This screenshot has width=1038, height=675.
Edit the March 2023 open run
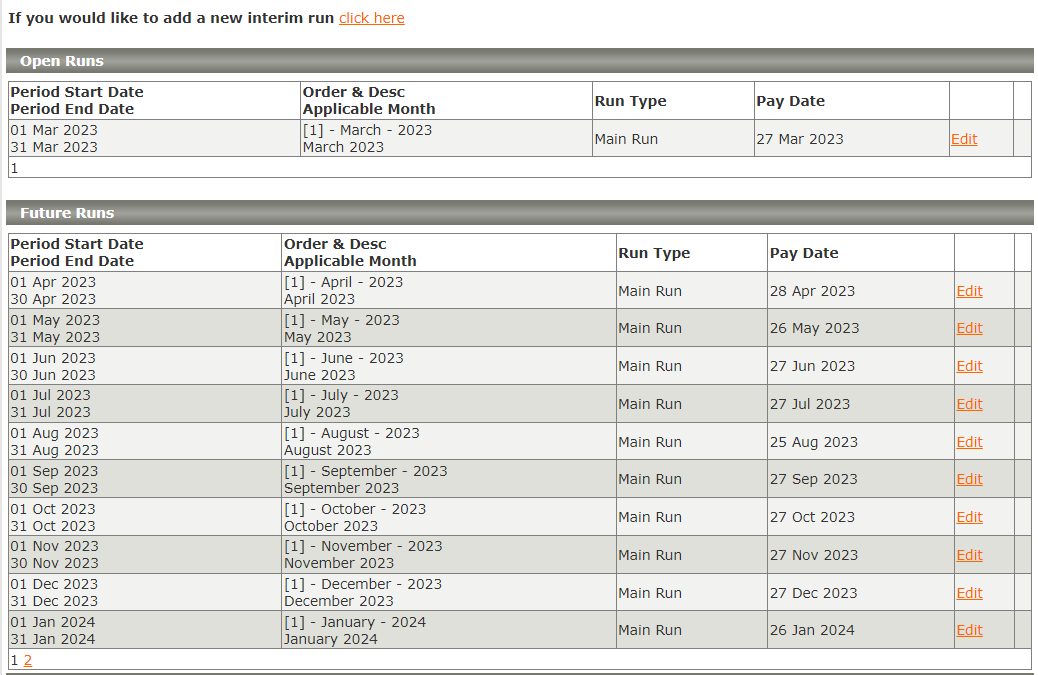tap(963, 139)
